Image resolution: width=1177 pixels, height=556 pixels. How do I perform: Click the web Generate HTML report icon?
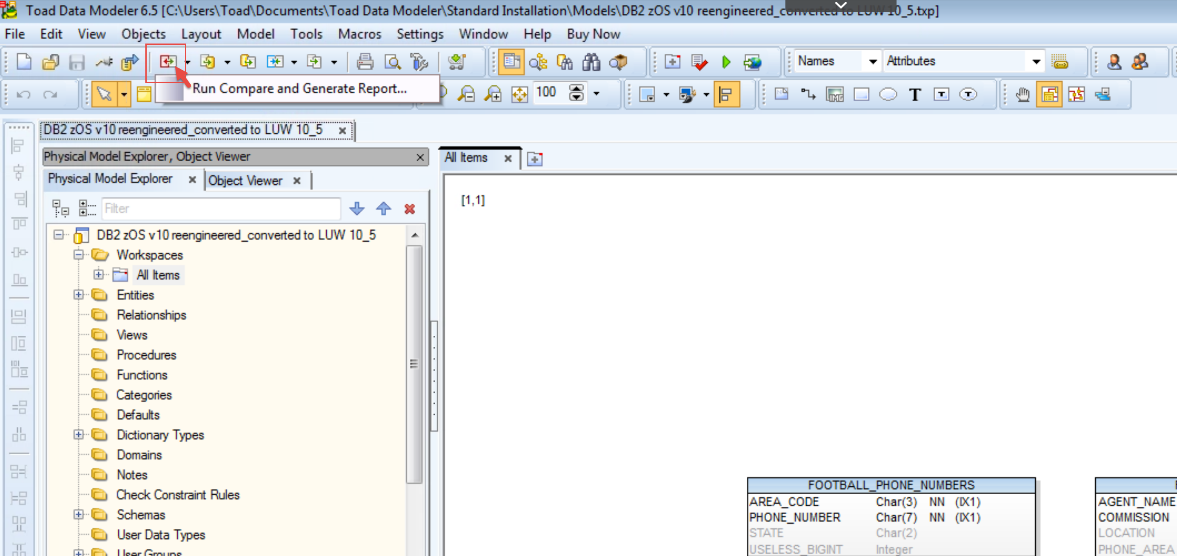tap(753, 62)
